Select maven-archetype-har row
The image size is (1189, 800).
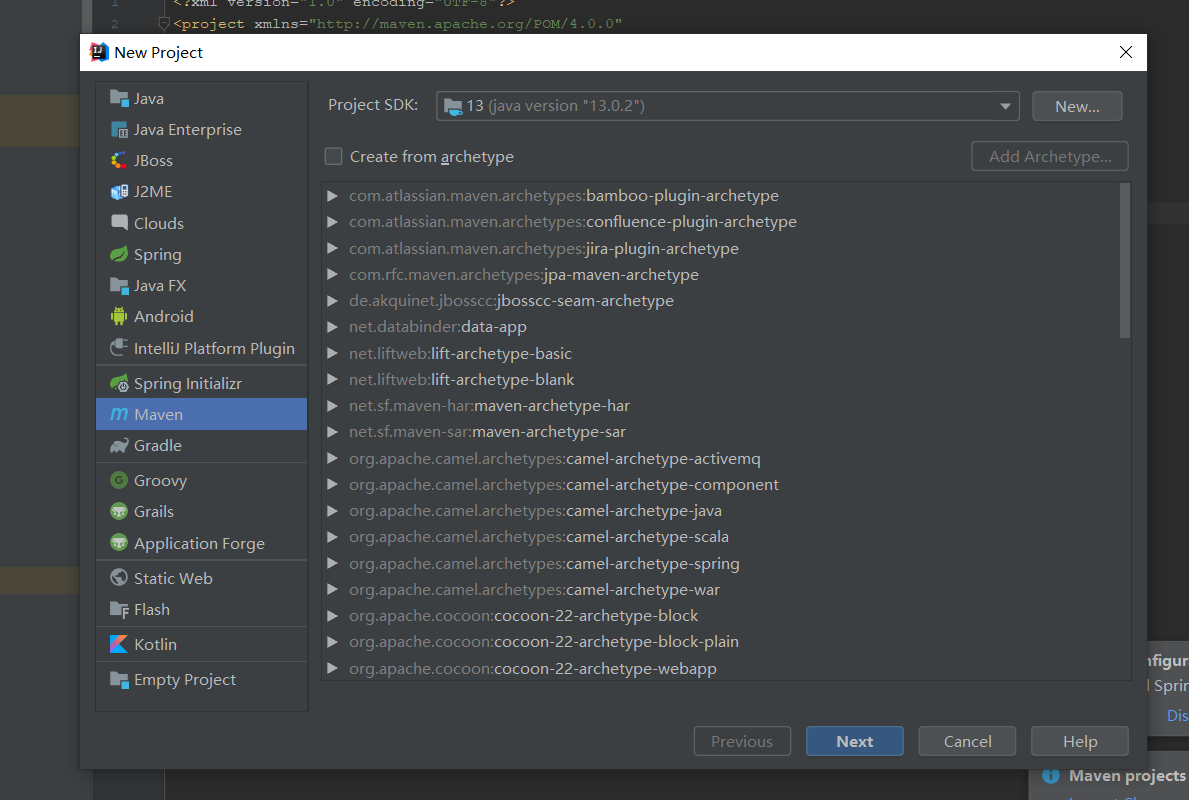coord(720,406)
